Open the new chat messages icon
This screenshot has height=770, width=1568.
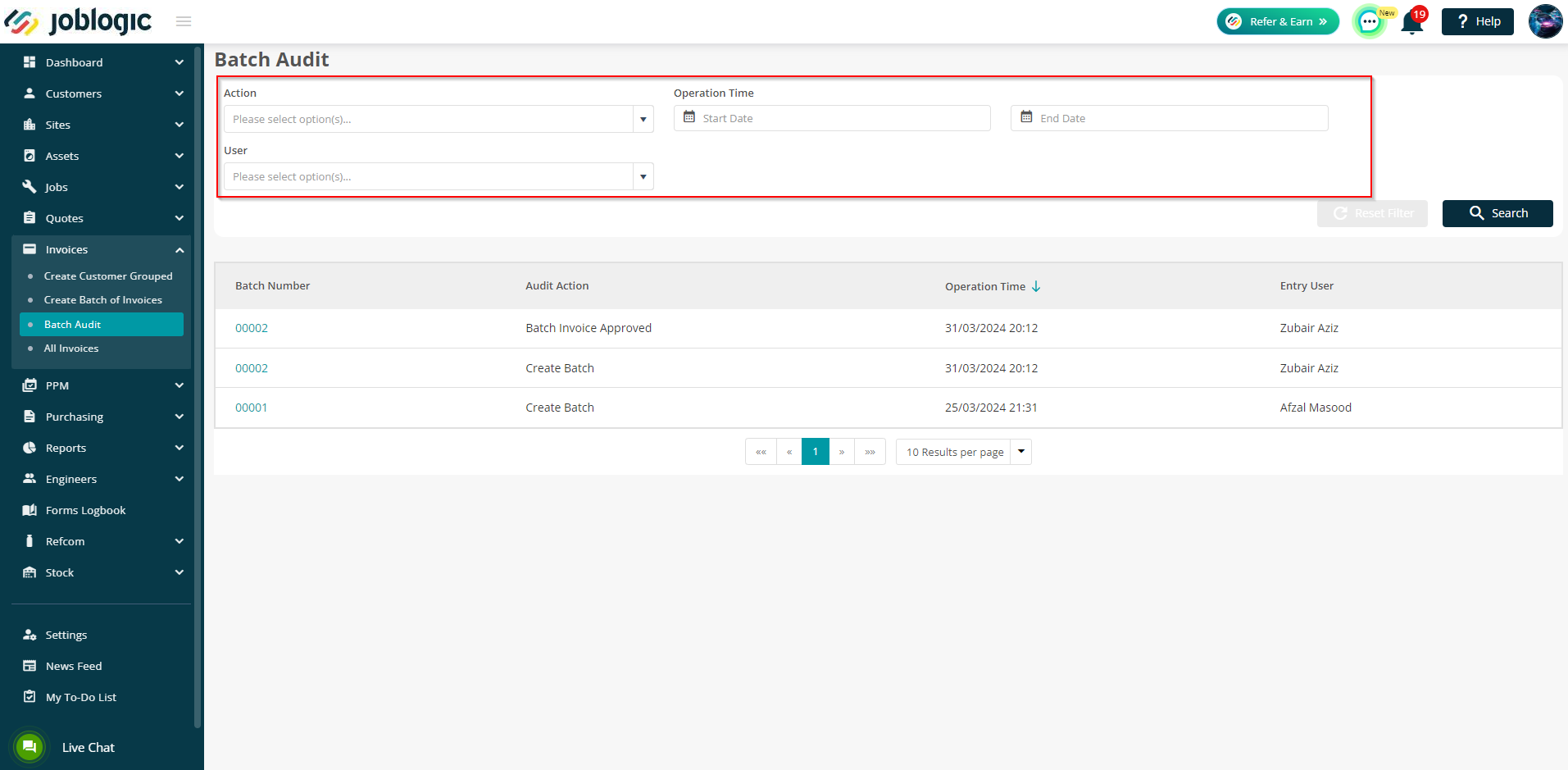1370,22
